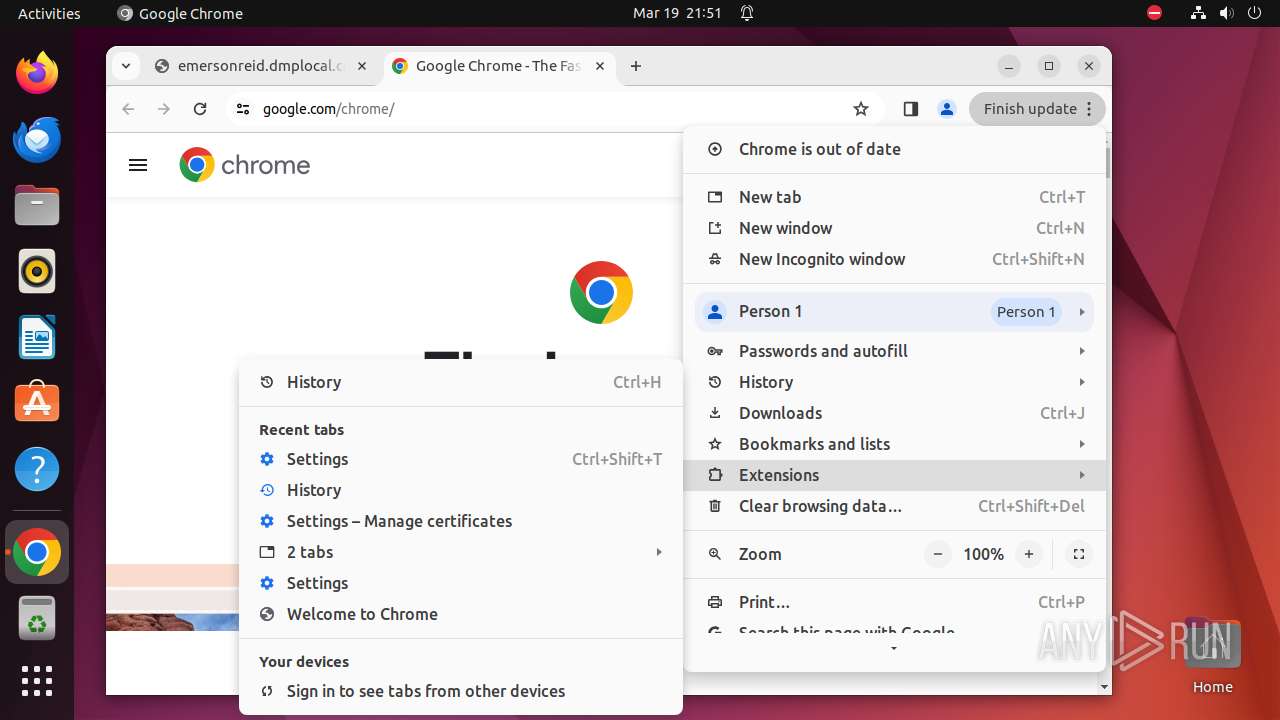Open the tab search dropdown arrow
The width and height of the screenshot is (1280, 720).
[x=125, y=66]
